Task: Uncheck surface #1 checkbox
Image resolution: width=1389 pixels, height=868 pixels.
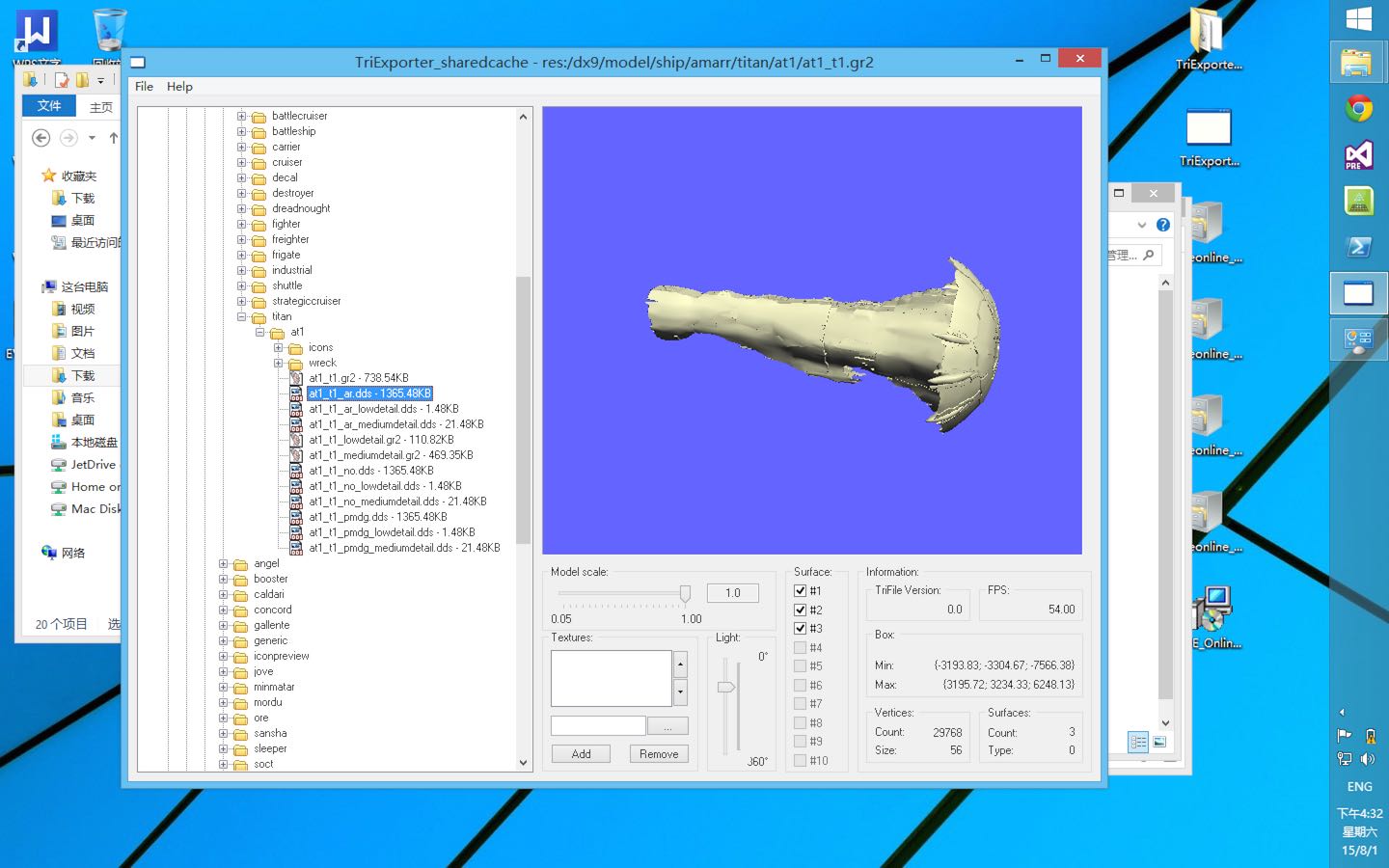Action: pos(800,590)
